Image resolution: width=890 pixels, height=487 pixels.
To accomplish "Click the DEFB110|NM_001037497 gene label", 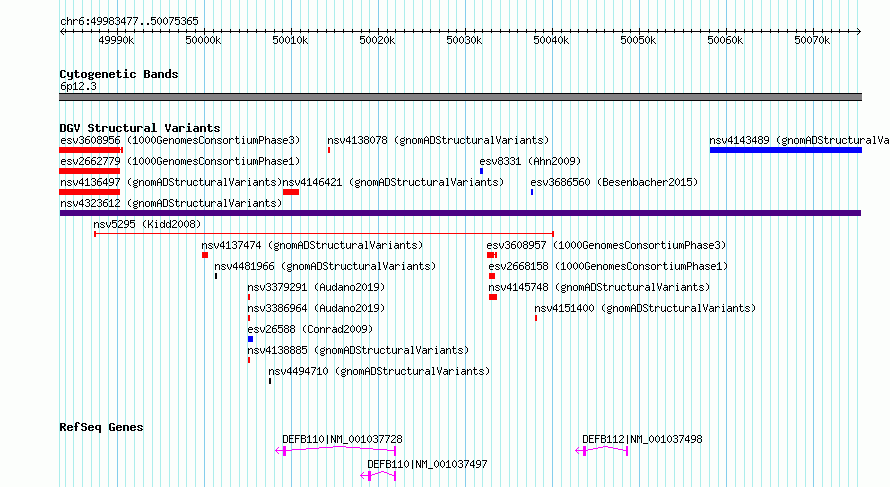I will [x=427, y=464].
